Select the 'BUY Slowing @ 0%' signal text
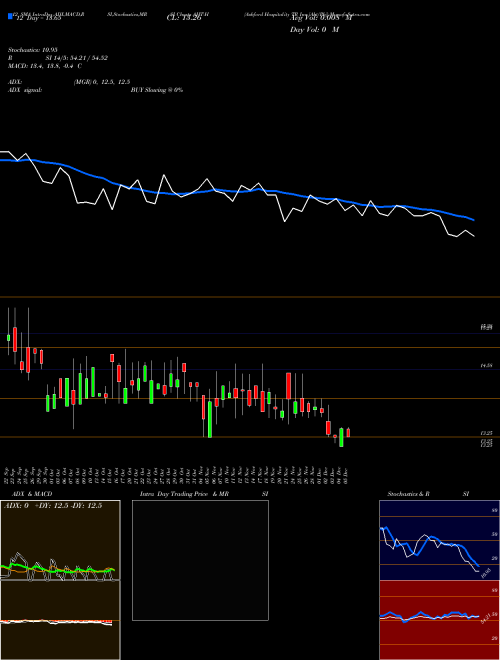The height and width of the screenshot is (660, 500). pos(157,90)
